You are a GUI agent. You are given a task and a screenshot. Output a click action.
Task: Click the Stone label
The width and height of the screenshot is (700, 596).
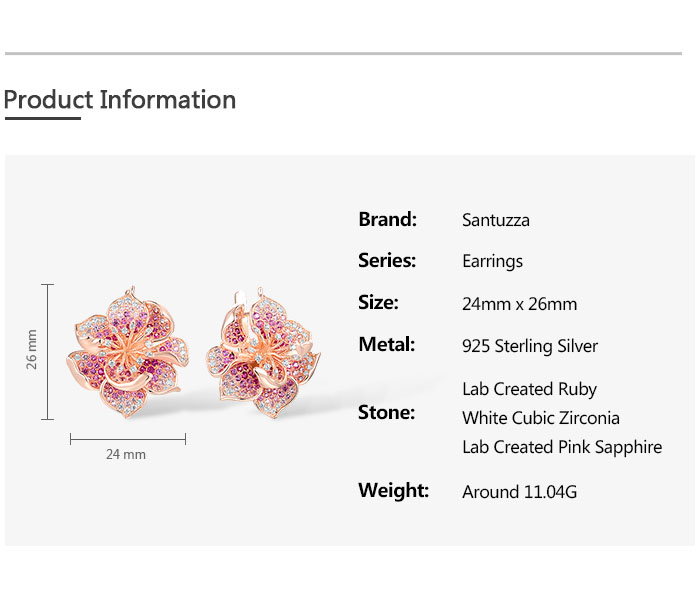(x=387, y=412)
